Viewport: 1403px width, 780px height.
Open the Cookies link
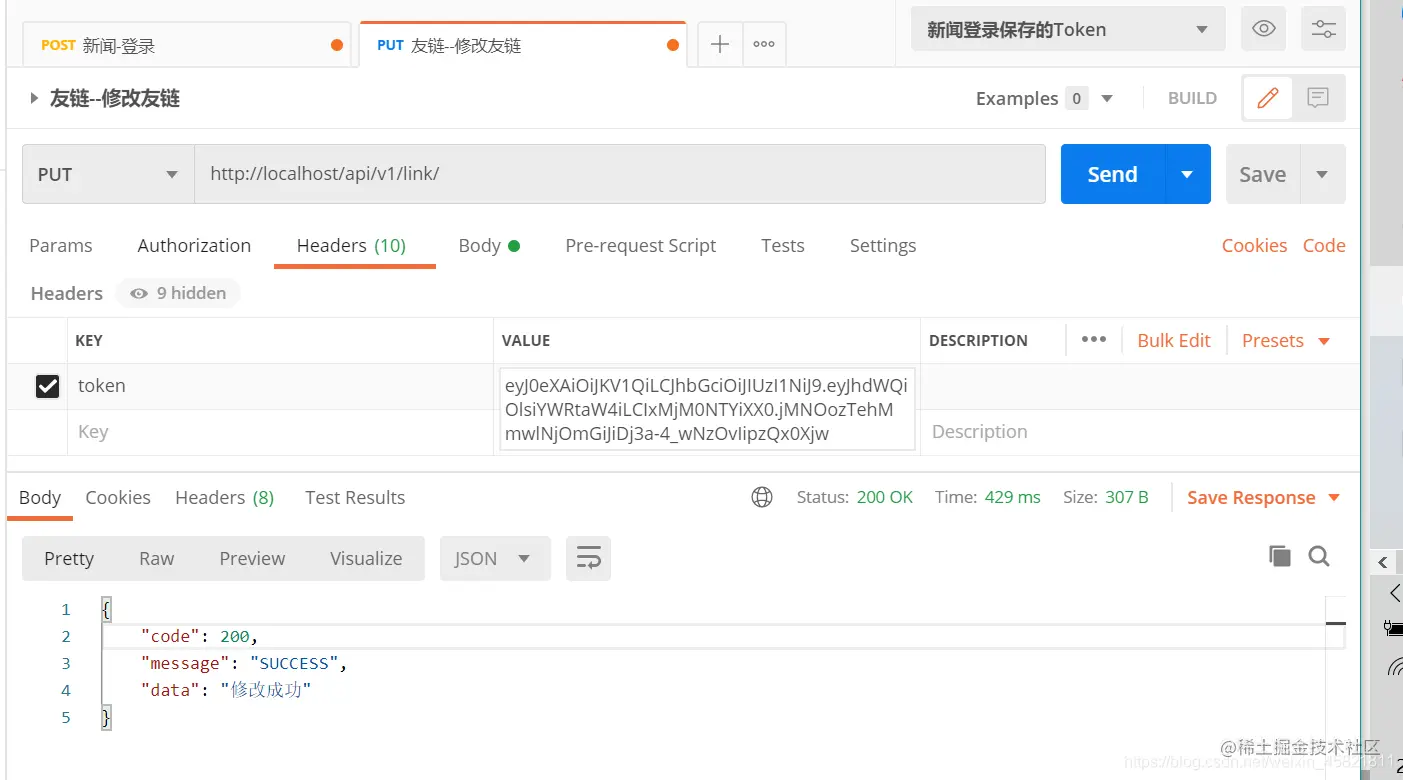coord(1254,245)
